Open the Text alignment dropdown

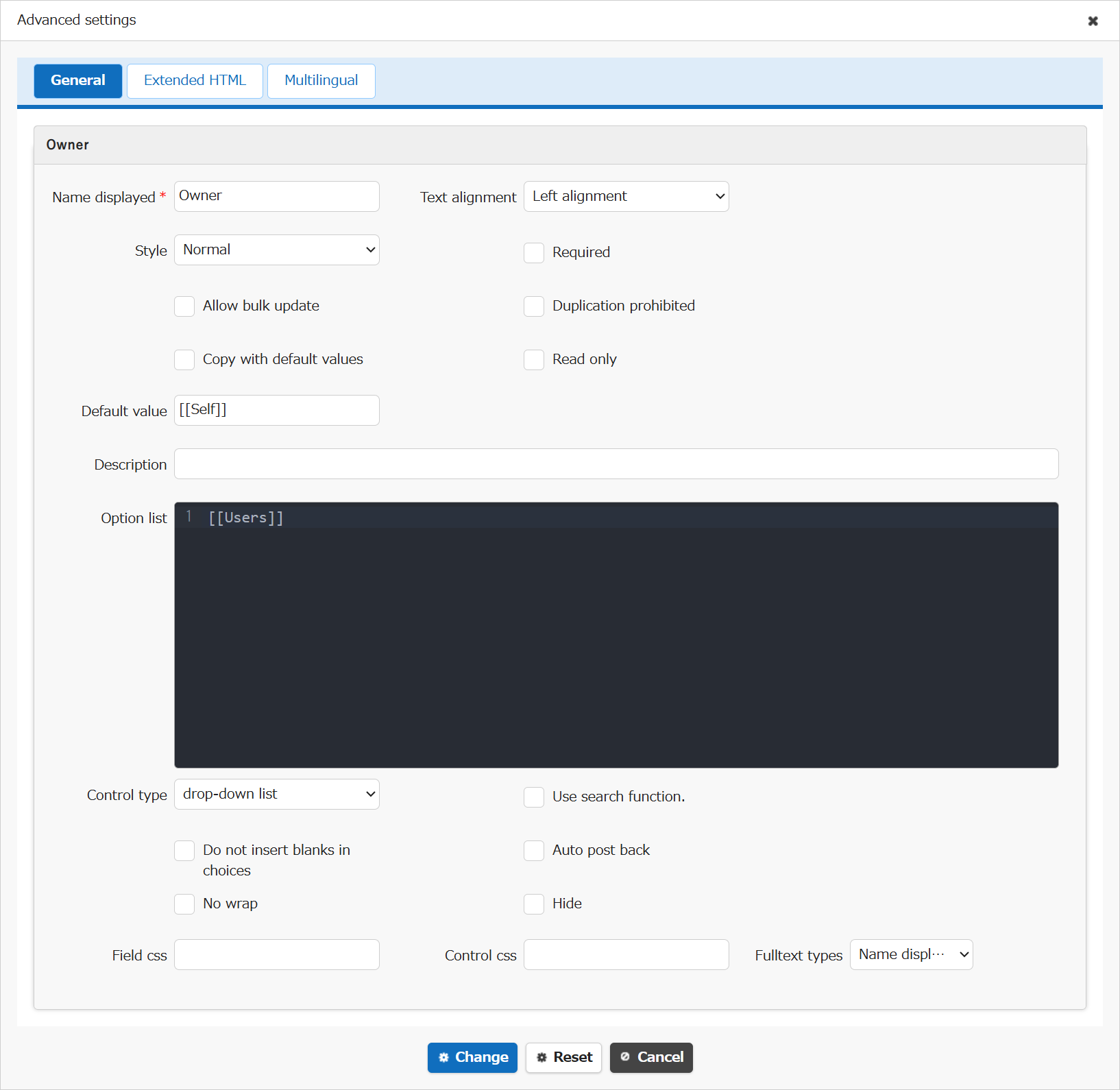coord(626,196)
